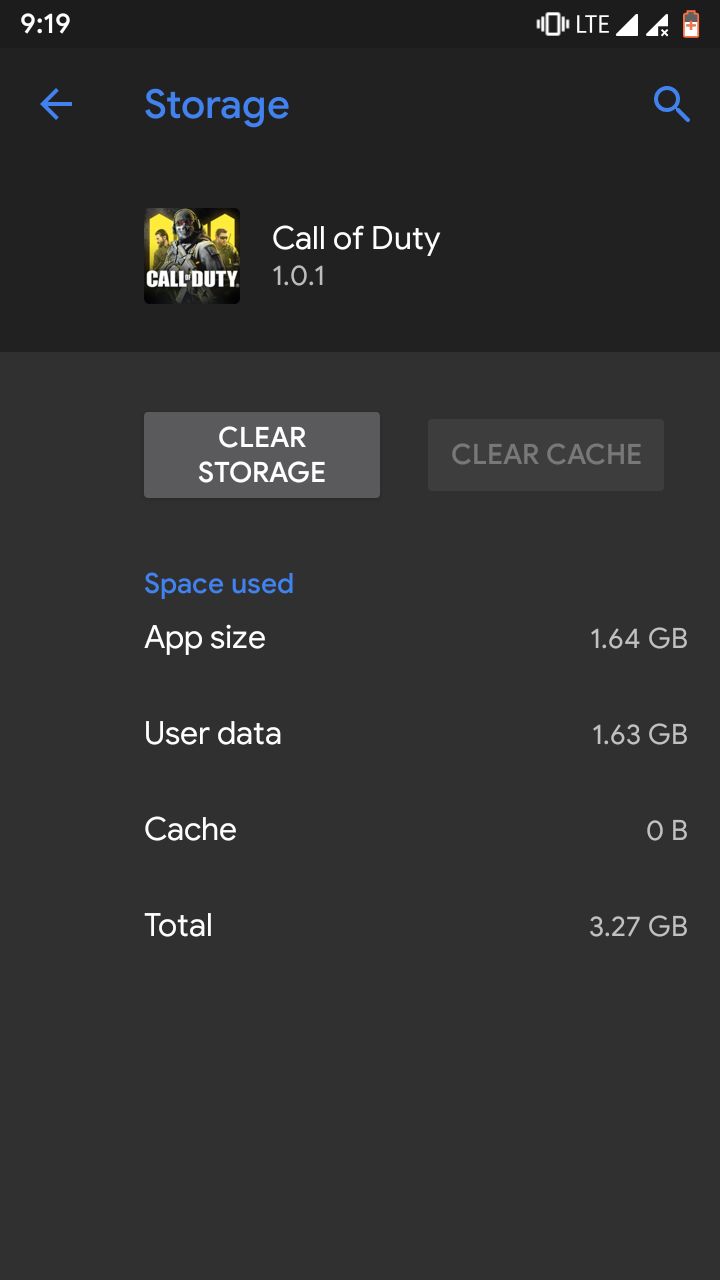Tap the Call of Duty app icon

(192, 256)
